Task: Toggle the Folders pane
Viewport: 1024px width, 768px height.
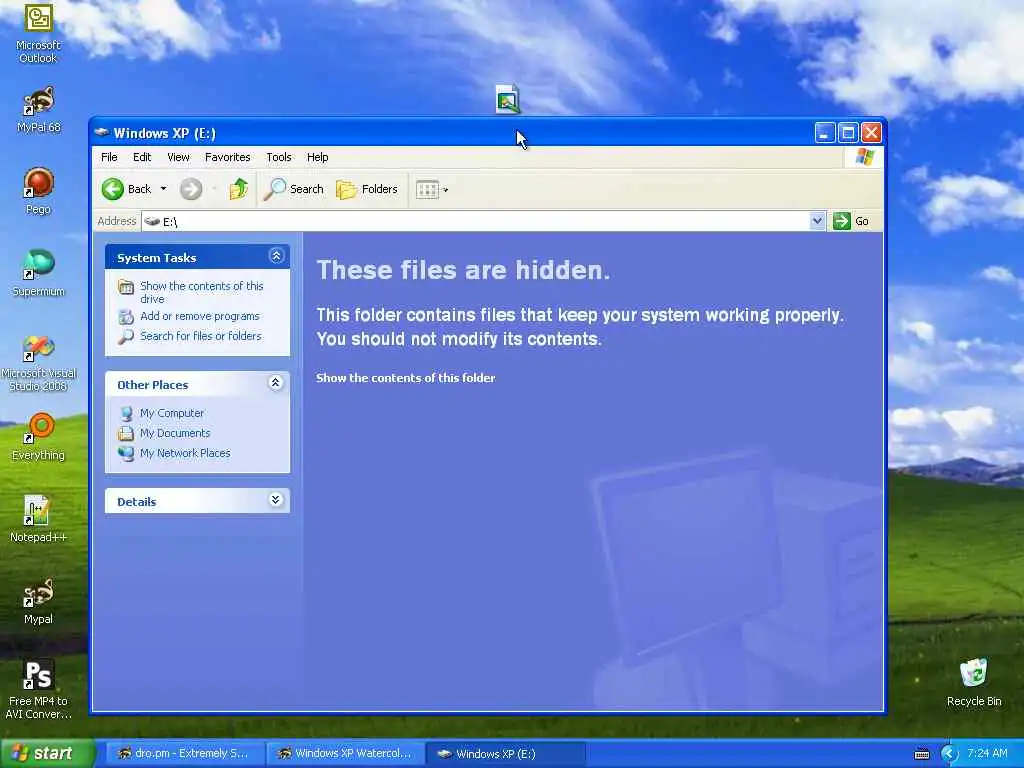Action: (367, 189)
